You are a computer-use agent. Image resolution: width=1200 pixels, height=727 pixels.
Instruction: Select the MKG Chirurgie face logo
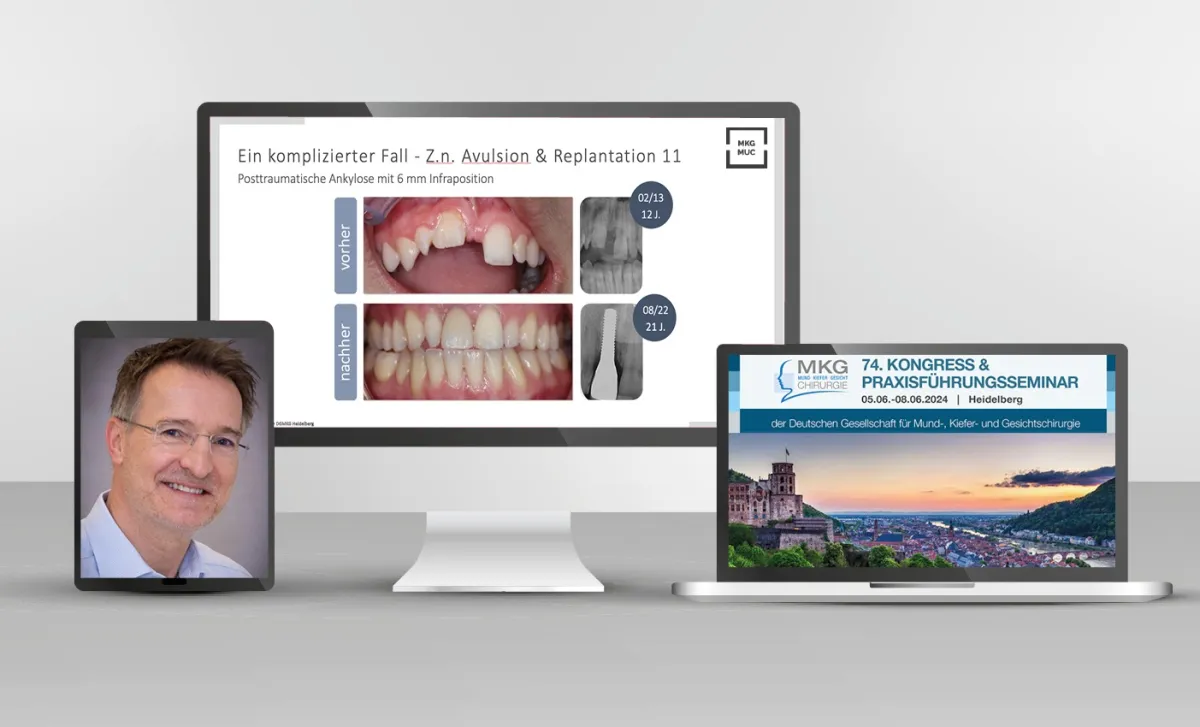pos(786,375)
